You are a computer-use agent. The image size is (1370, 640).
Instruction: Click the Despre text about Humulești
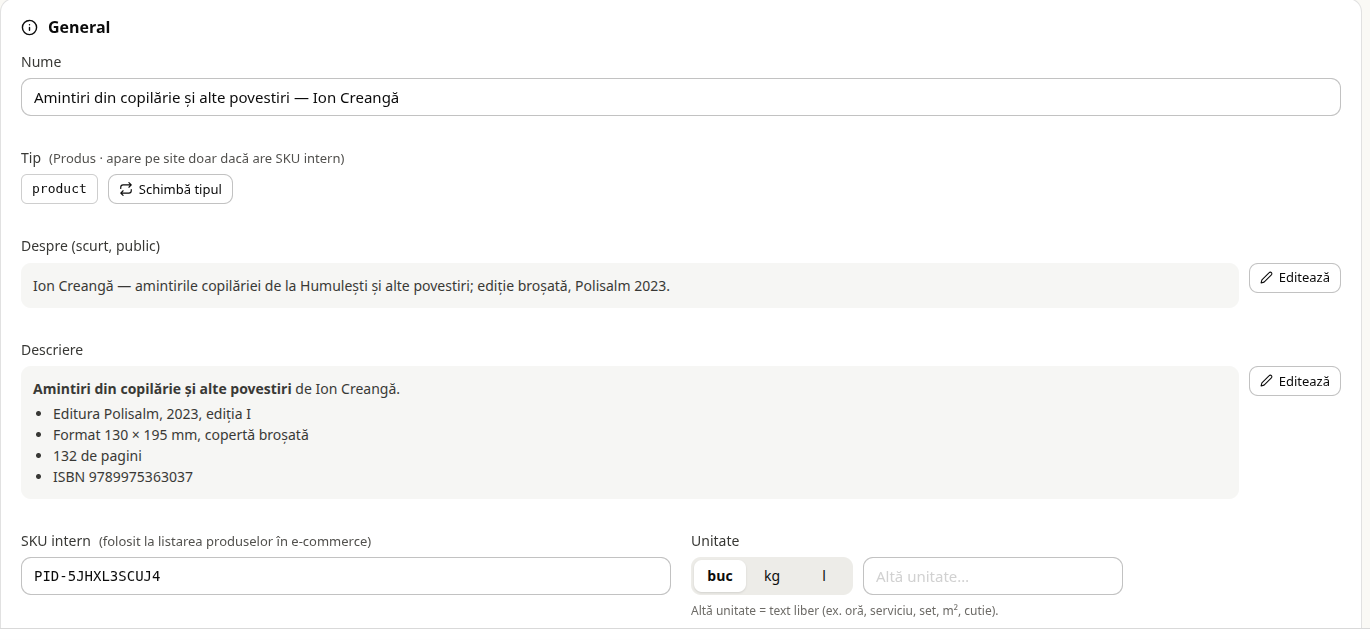coord(351,286)
